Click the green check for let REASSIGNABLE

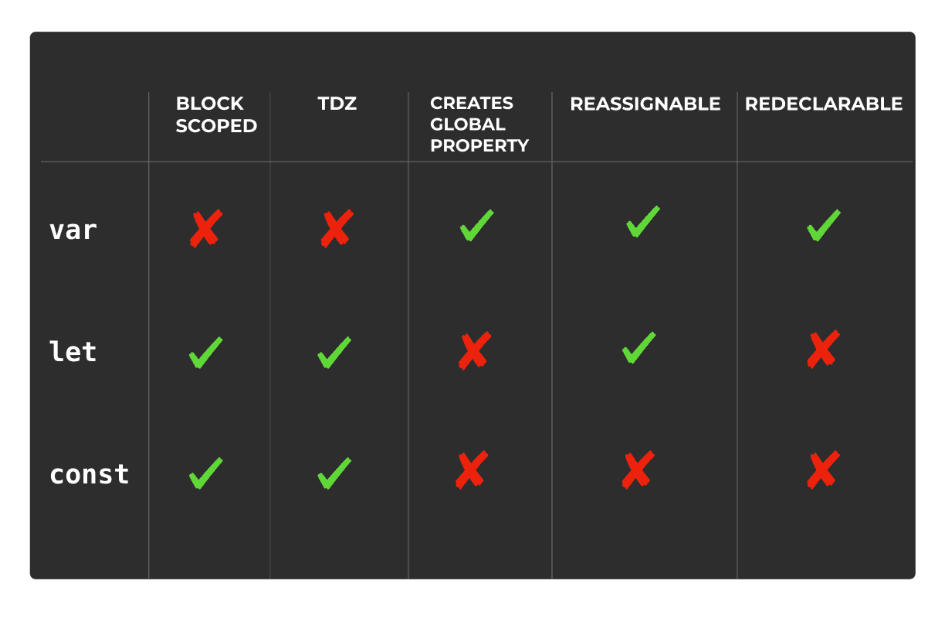[x=639, y=348]
